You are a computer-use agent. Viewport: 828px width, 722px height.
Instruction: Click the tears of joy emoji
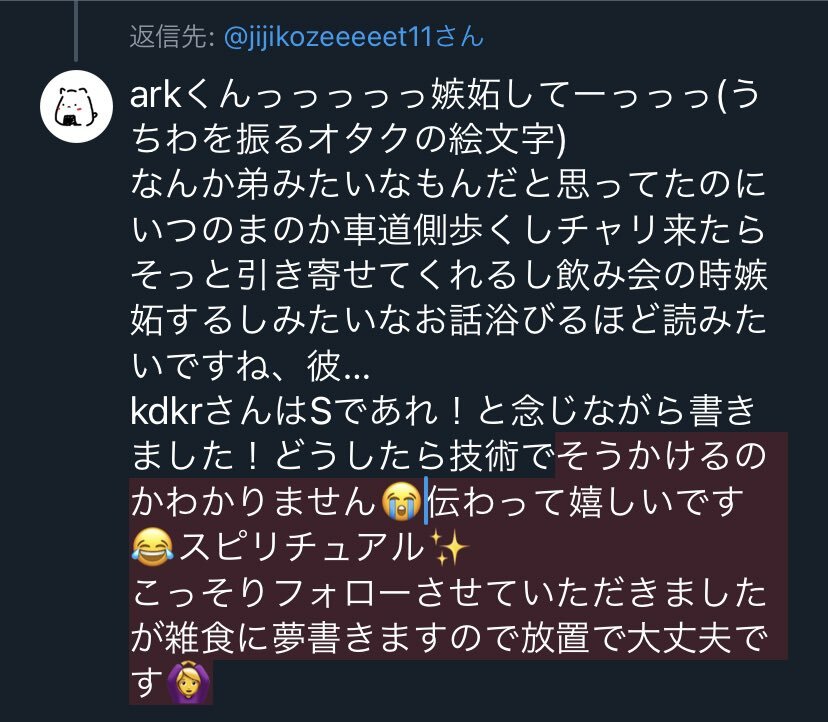click(x=153, y=546)
